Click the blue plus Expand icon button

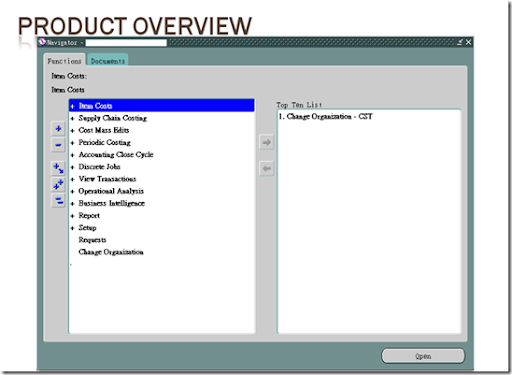click(x=58, y=128)
